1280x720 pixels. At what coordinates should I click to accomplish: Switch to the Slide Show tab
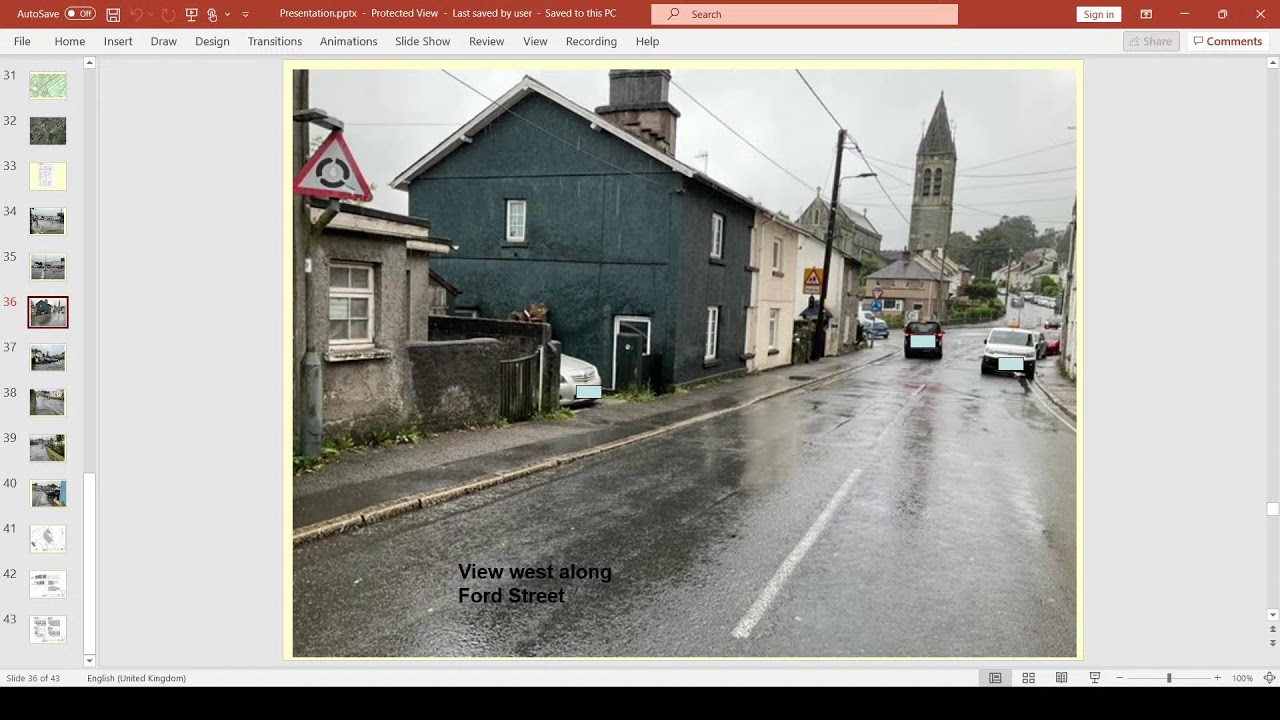click(x=423, y=41)
